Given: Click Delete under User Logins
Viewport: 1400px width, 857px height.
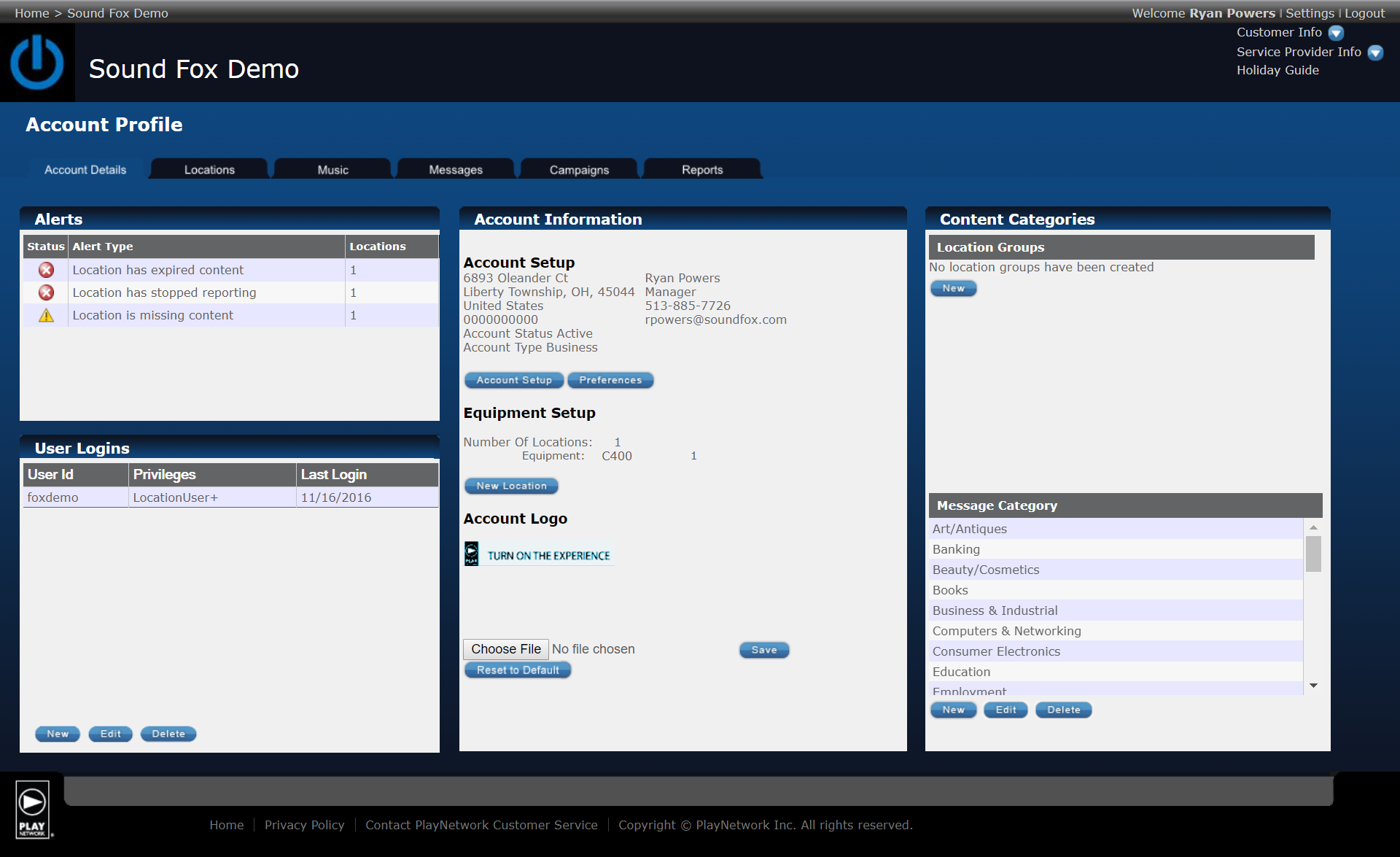Looking at the screenshot, I should (168, 734).
